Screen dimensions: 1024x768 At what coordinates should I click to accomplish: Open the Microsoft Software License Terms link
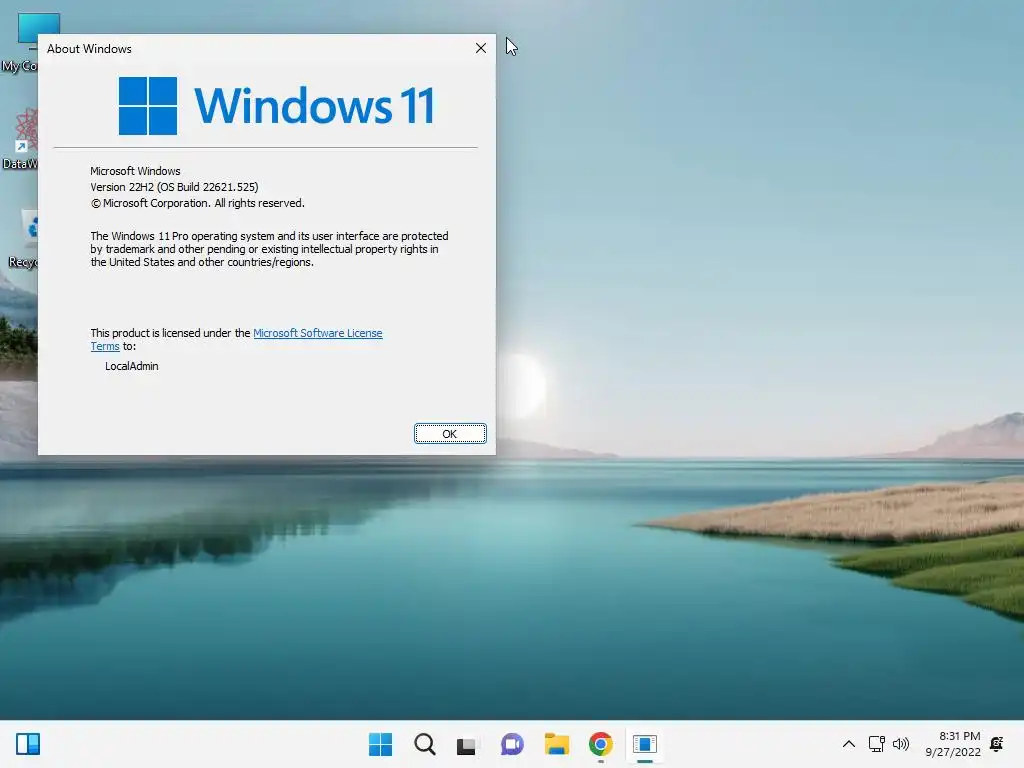(x=317, y=333)
